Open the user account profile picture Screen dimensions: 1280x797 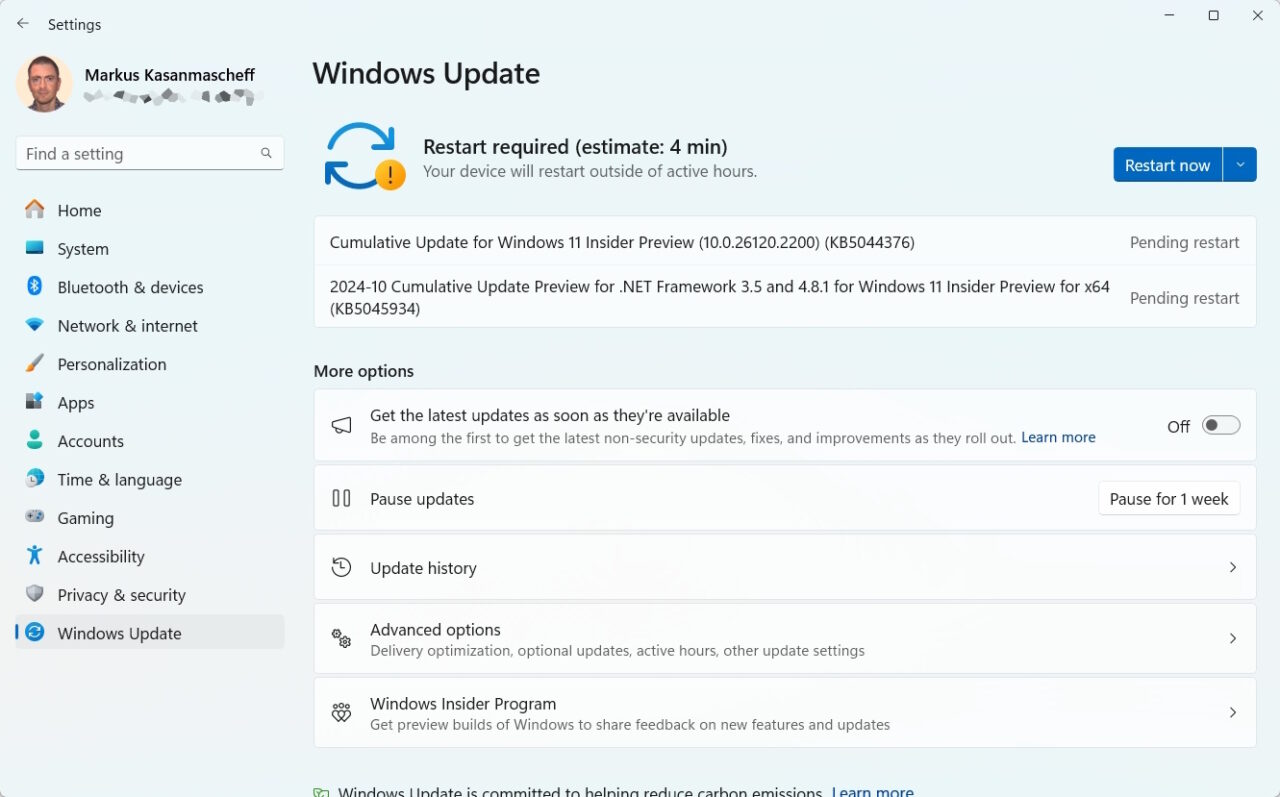[x=44, y=84]
